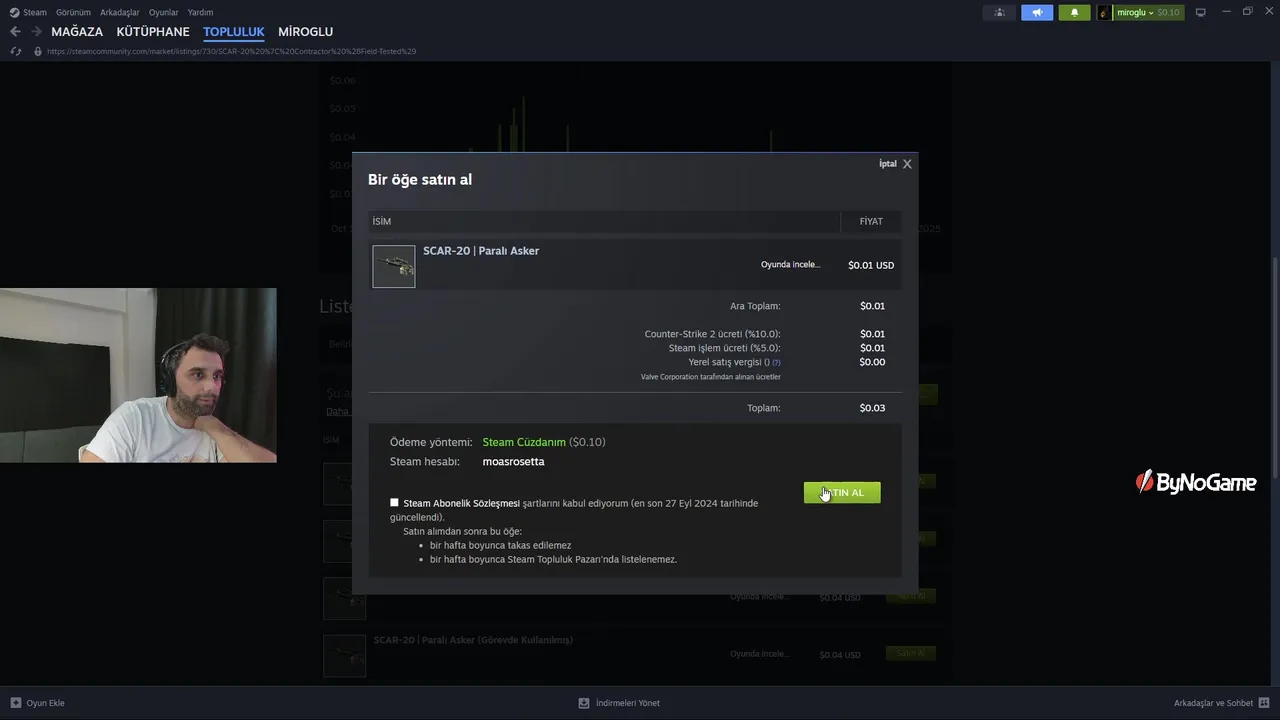Click the moasrosetta account name
Viewport: 1280px width, 720px height.
click(x=513, y=462)
